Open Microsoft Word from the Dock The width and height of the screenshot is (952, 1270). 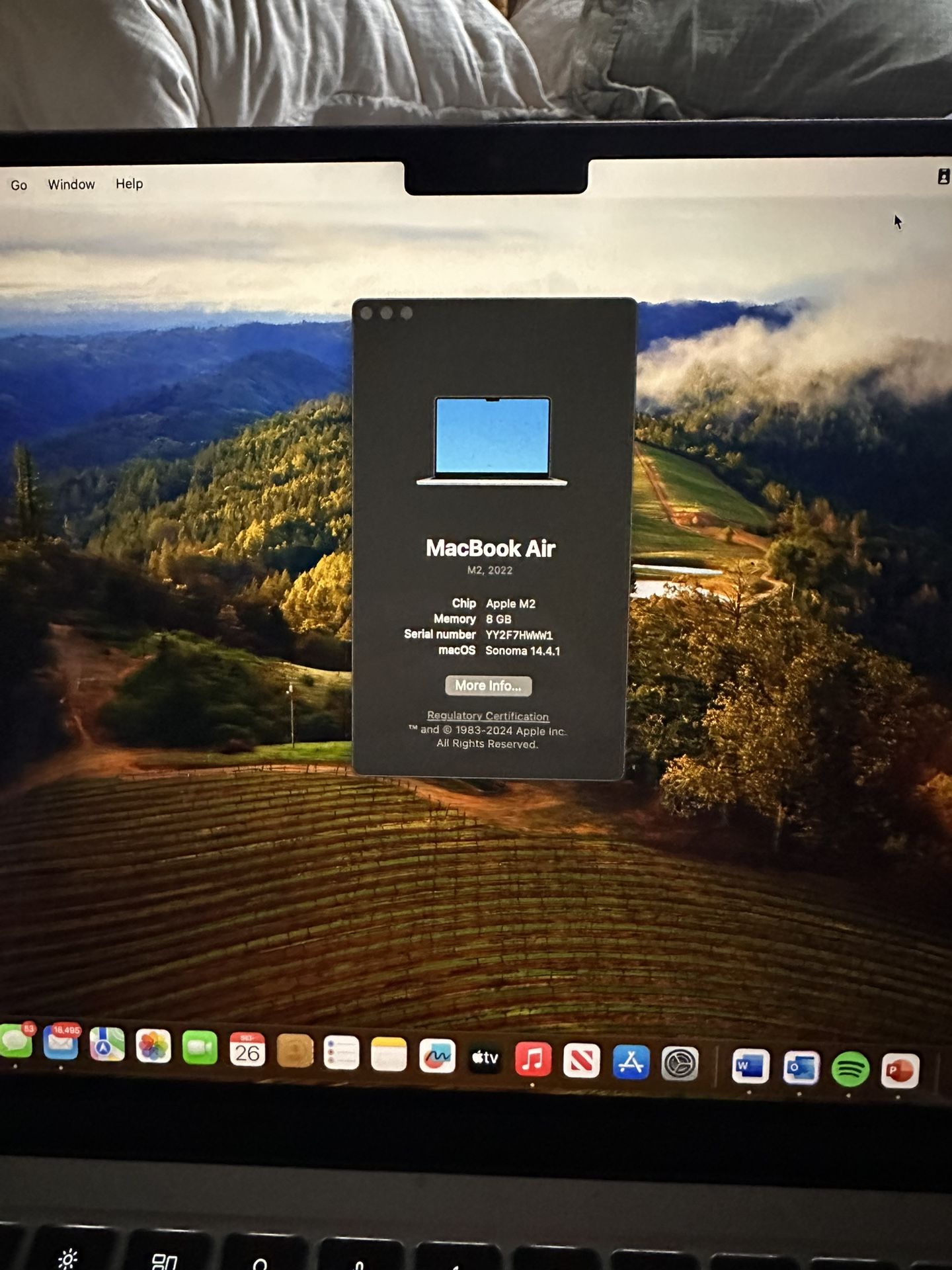(750, 1066)
